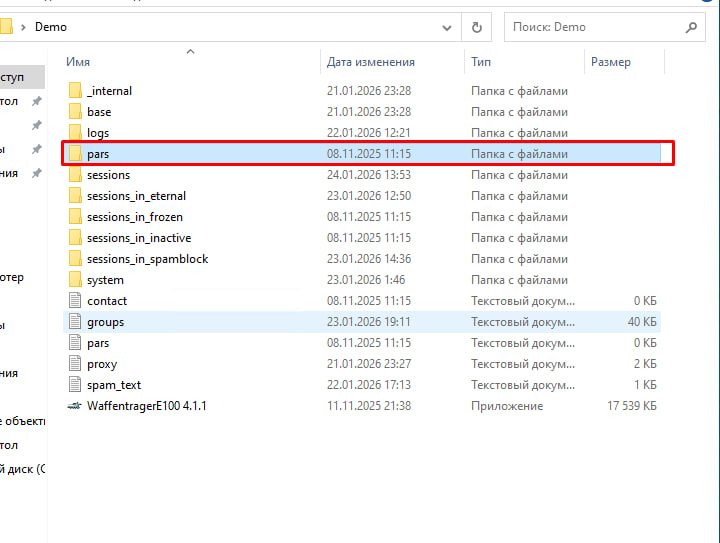Screen dimensions: 720x543
Task: Sort files by the Имя column
Action: [78, 62]
